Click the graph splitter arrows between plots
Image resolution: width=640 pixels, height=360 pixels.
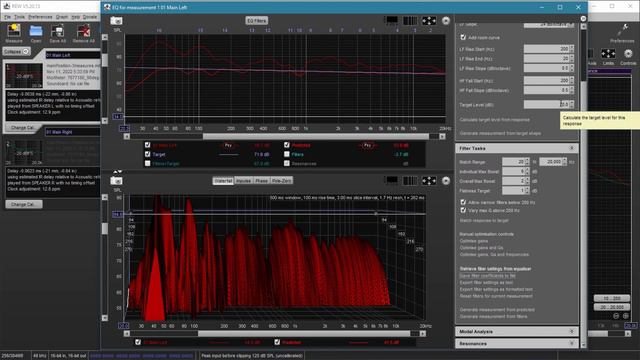117,171
